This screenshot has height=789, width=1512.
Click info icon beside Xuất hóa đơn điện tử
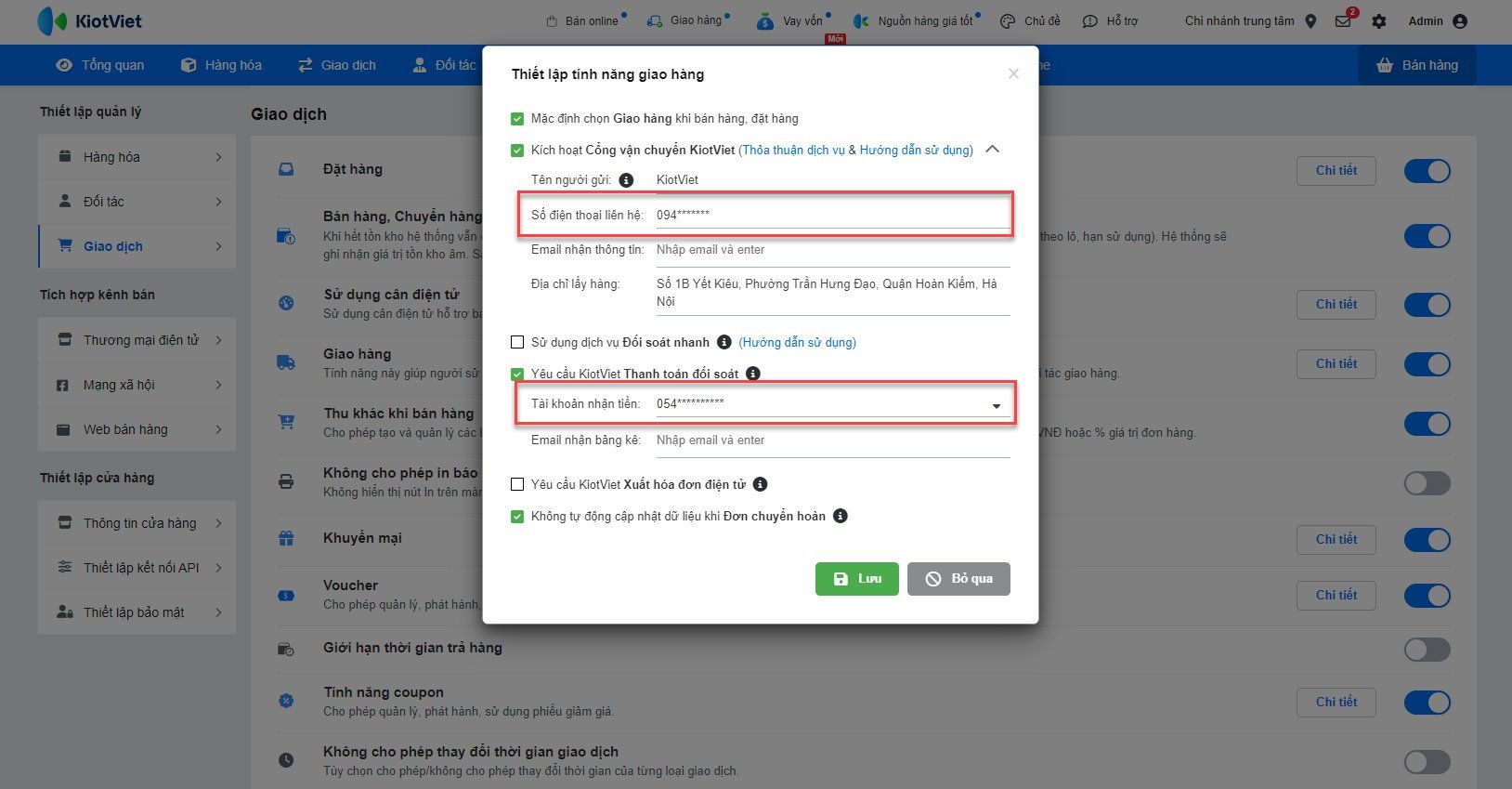coord(760,484)
